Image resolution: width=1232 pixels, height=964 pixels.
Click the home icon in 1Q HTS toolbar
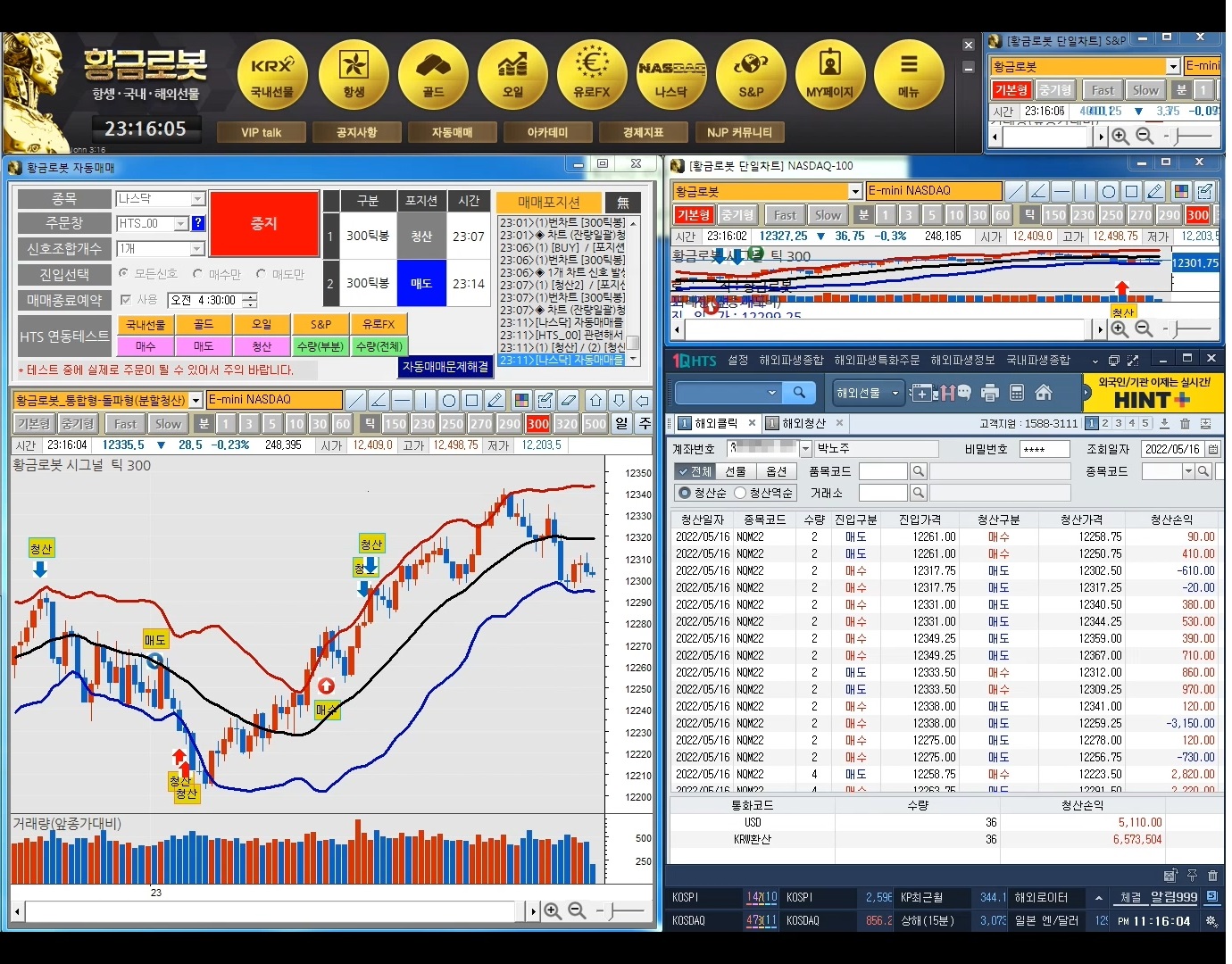pyautogui.click(x=1044, y=393)
